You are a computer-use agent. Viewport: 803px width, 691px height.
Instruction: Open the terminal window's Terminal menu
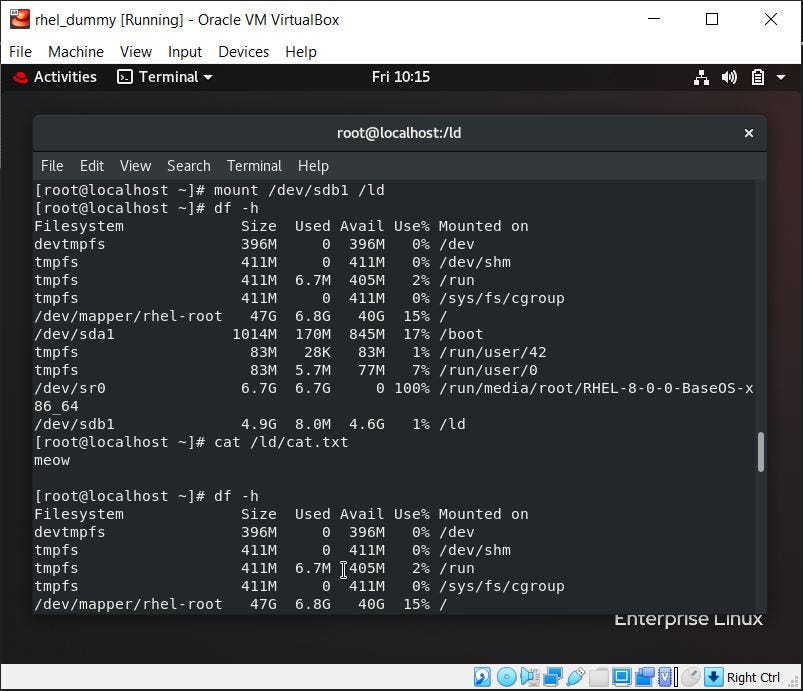(254, 166)
